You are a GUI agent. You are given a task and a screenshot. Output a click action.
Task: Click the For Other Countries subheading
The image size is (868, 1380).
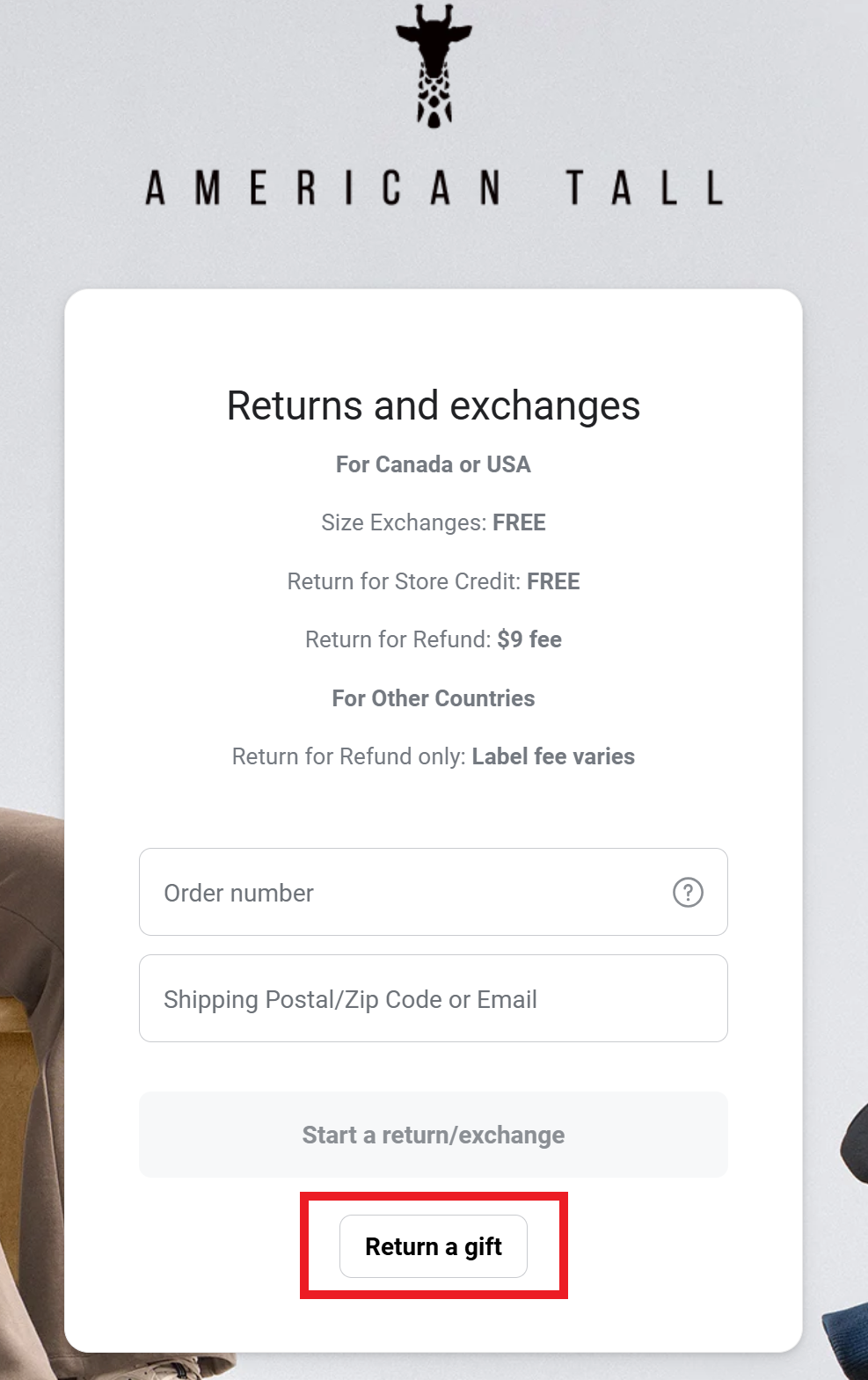[434, 698]
